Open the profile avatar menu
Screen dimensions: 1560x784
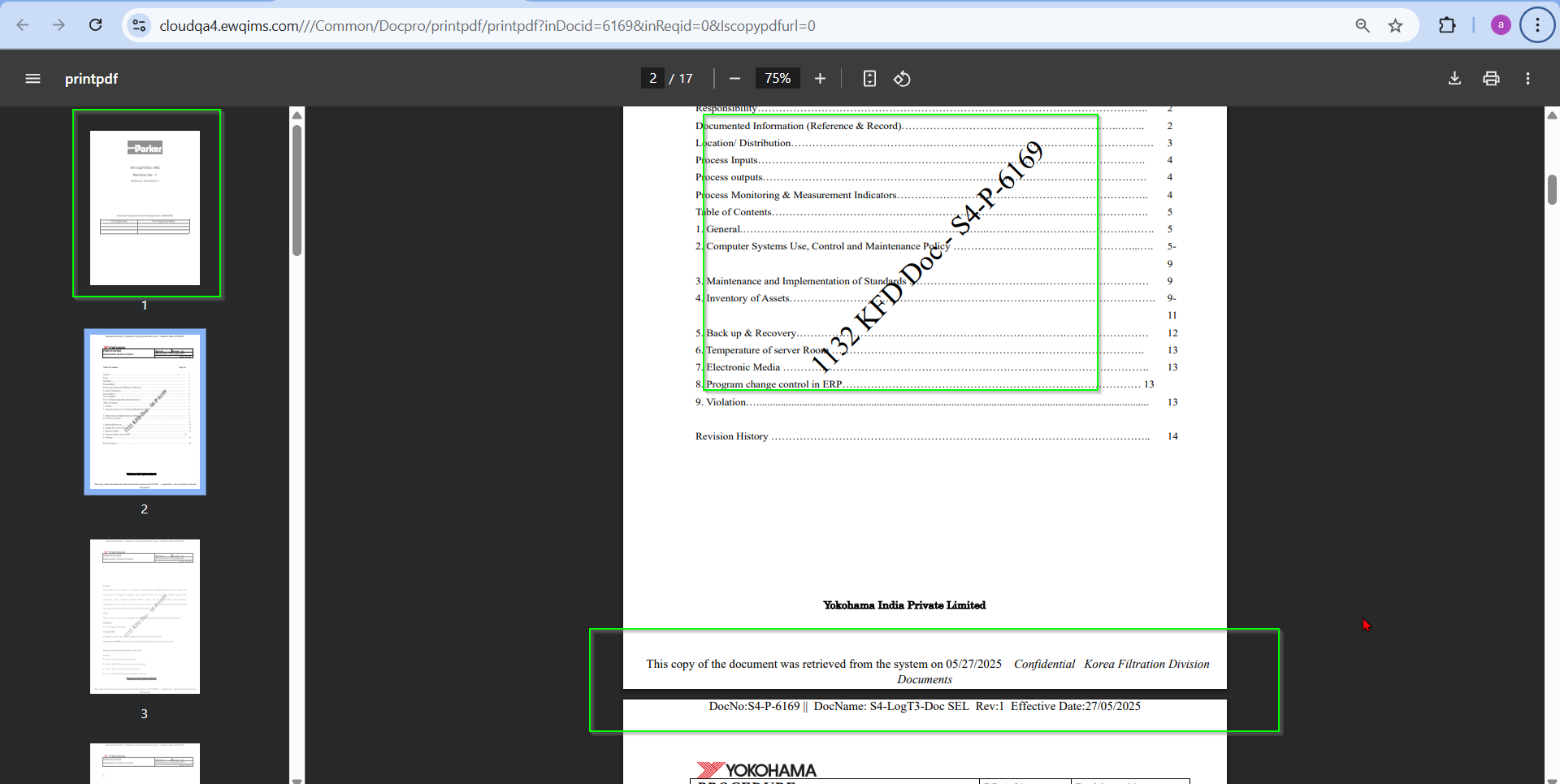pos(1501,25)
